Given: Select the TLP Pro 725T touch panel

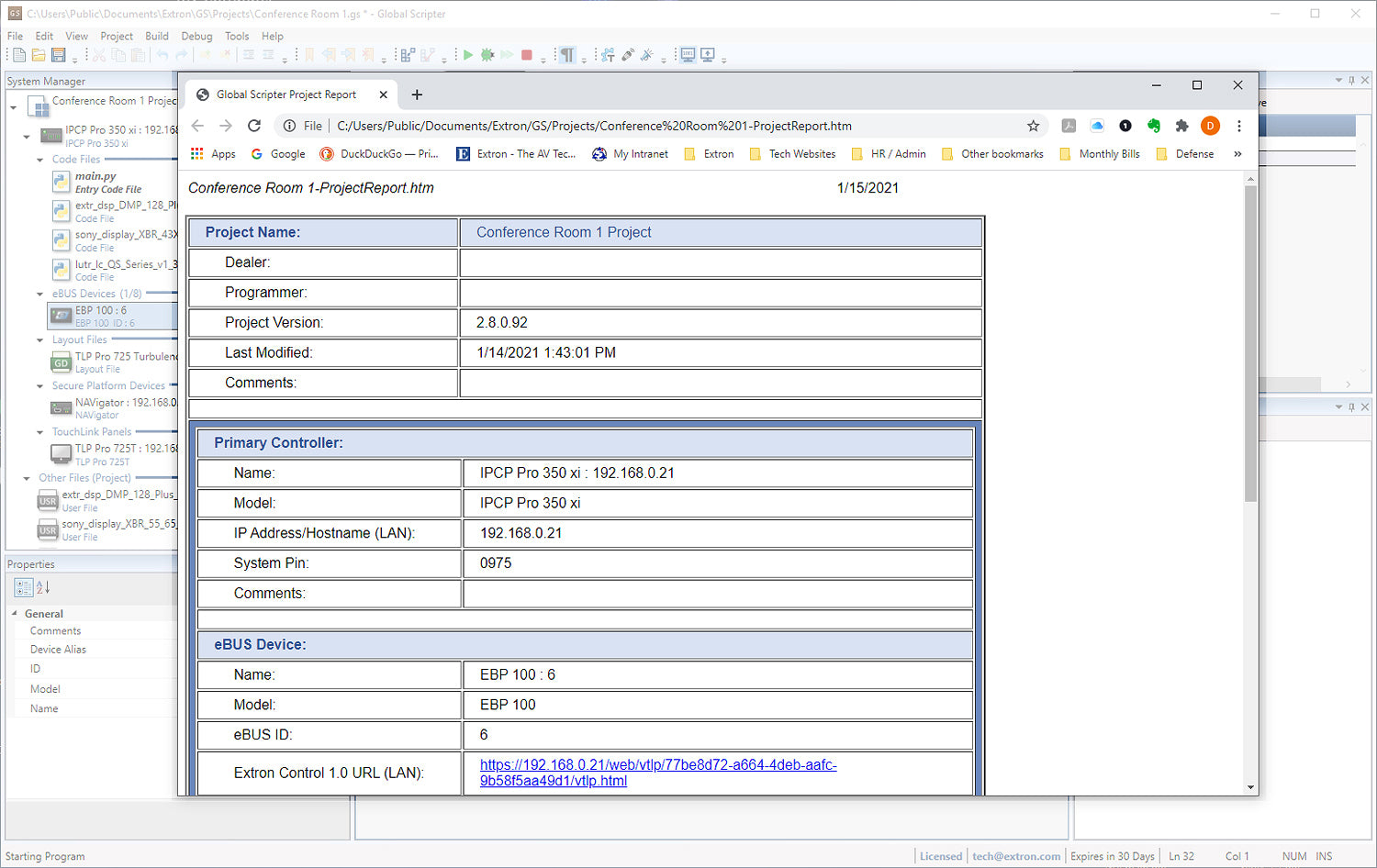Looking at the screenshot, I should click(x=114, y=454).
